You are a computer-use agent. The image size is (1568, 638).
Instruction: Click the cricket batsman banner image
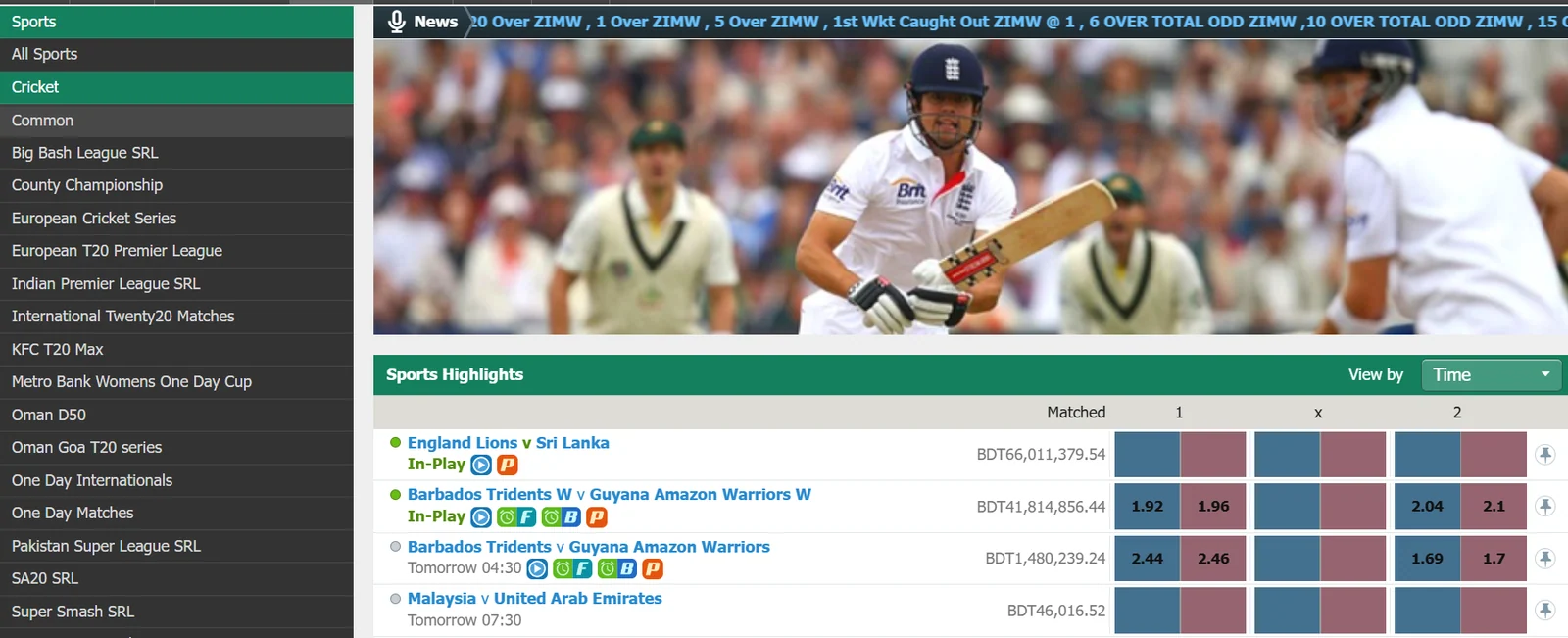pyautogui.click(x=970, y=187)
